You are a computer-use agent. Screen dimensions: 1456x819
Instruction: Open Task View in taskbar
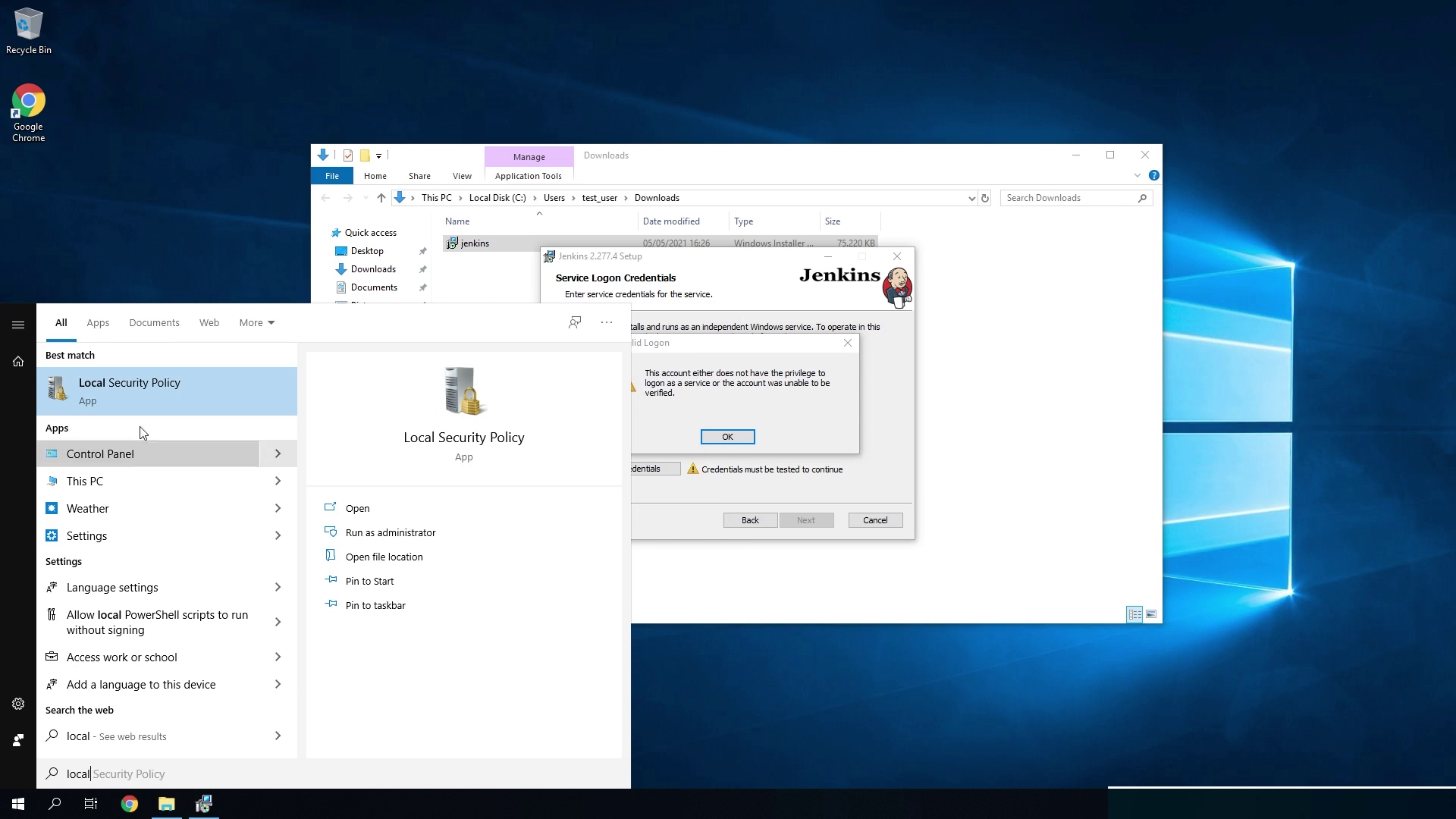91,804
